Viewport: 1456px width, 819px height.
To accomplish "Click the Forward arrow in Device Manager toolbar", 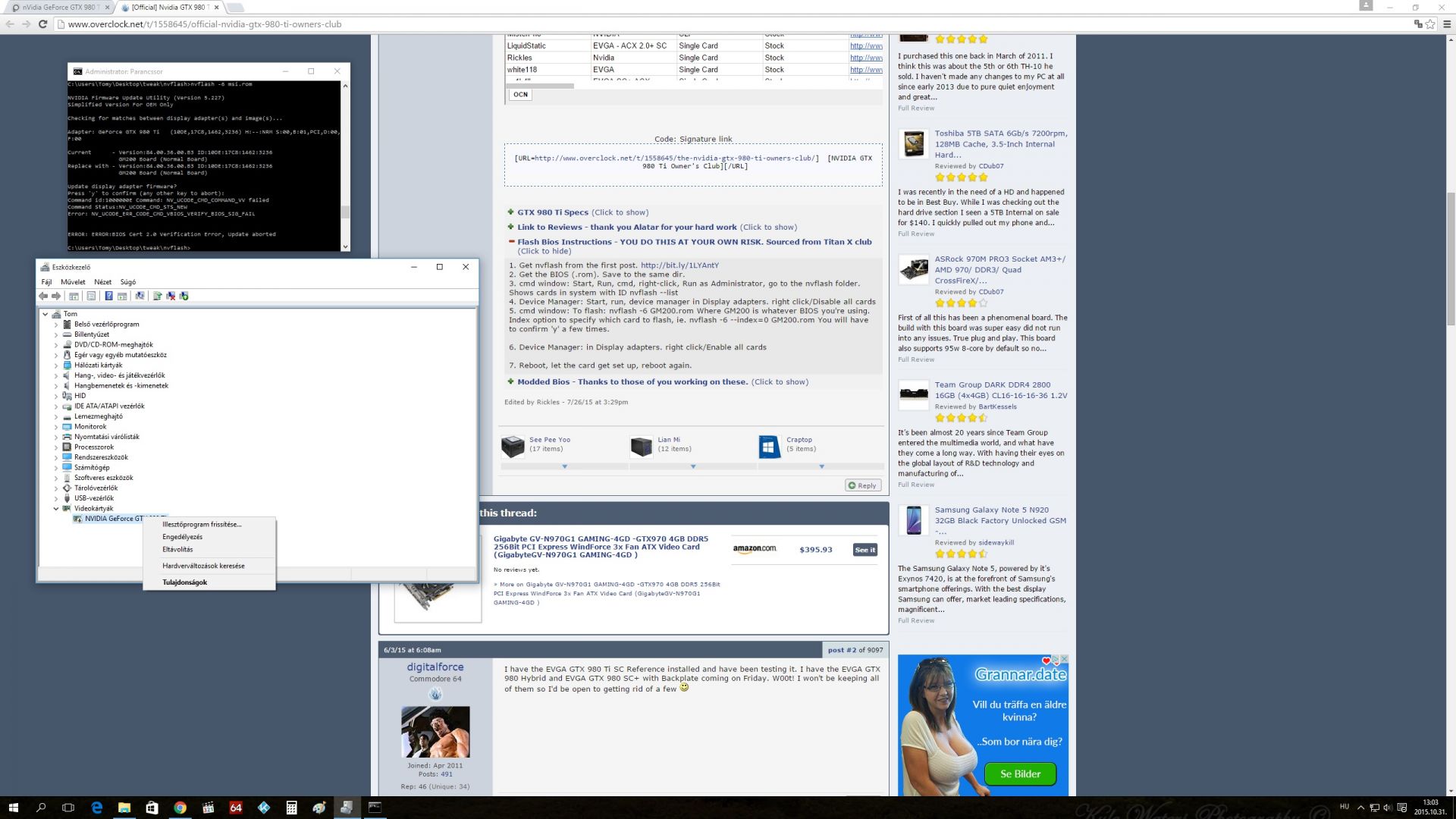I will point(56,296).
